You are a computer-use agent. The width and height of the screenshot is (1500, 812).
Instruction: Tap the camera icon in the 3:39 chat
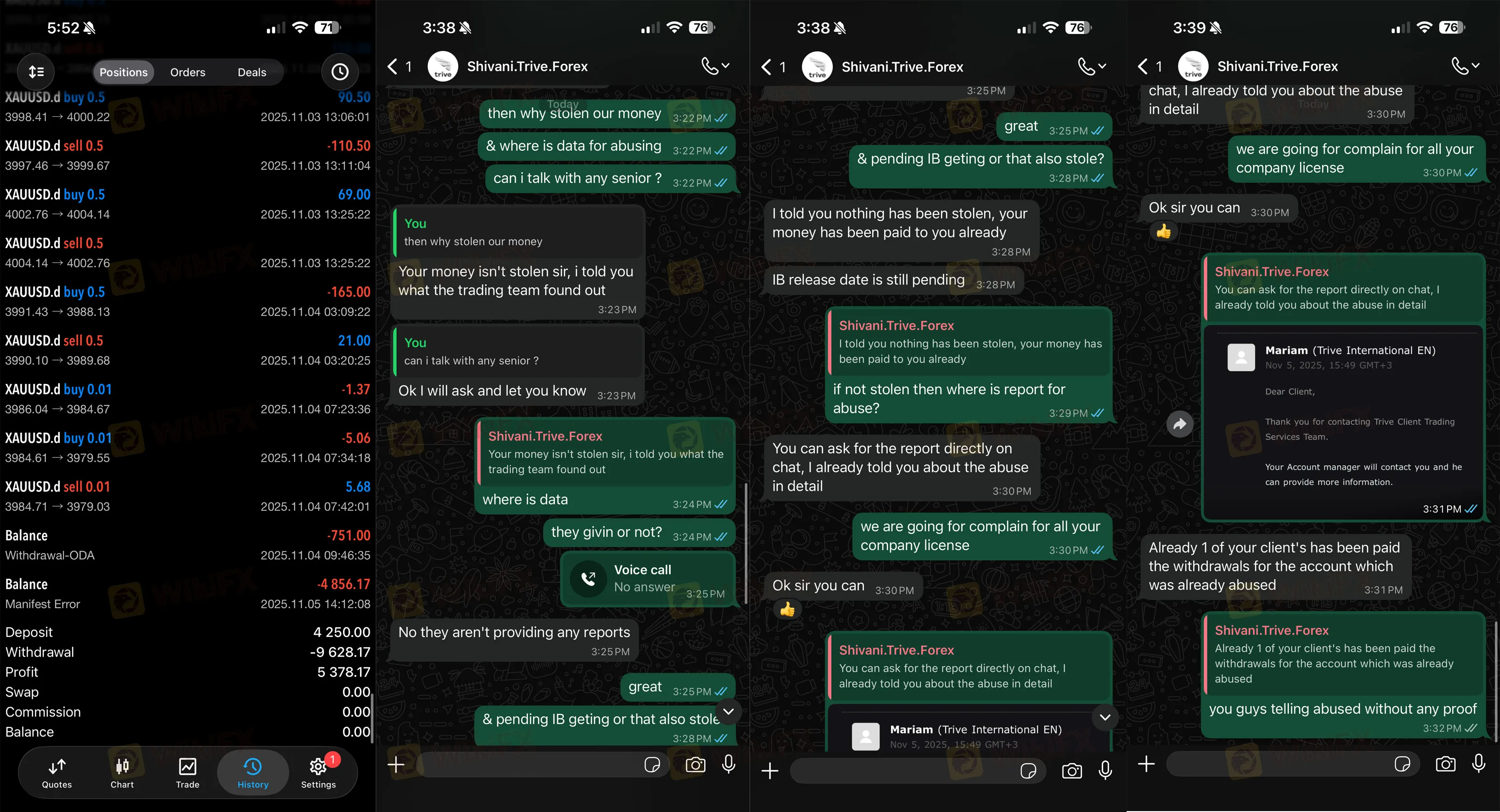tap(1445, 764)
